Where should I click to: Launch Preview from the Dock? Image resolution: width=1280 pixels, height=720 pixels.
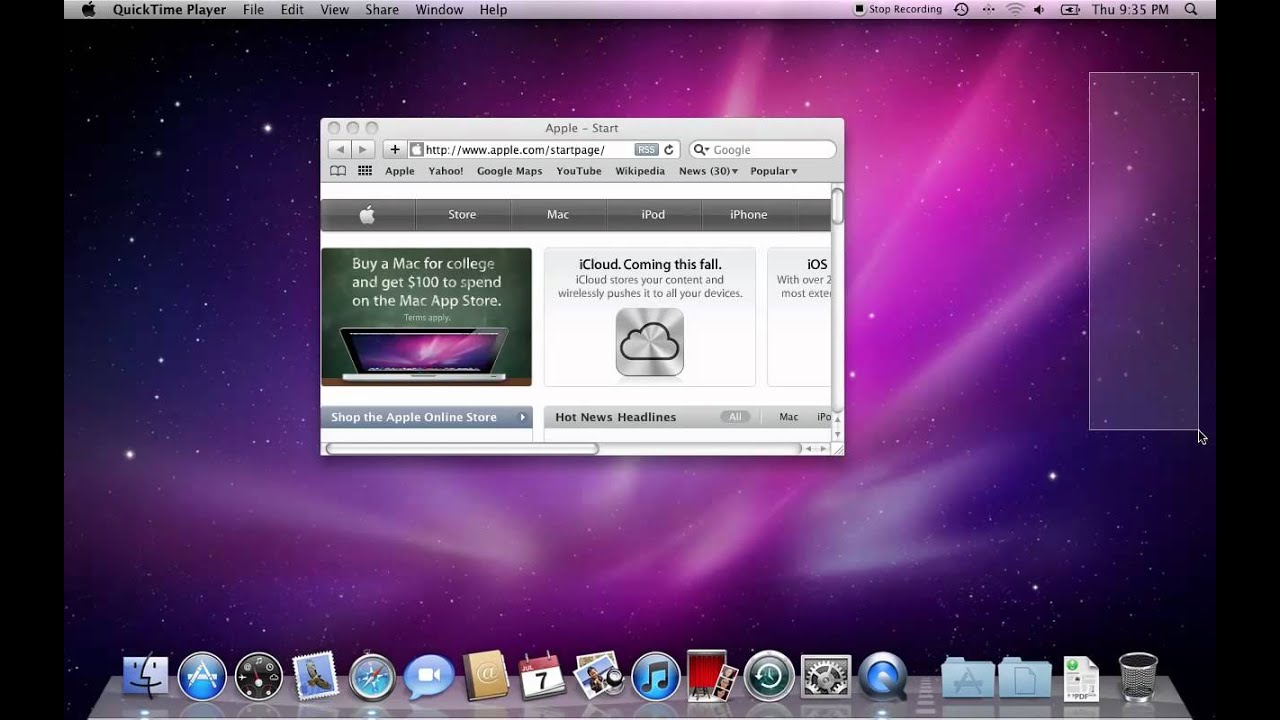[x=599, y=677]
